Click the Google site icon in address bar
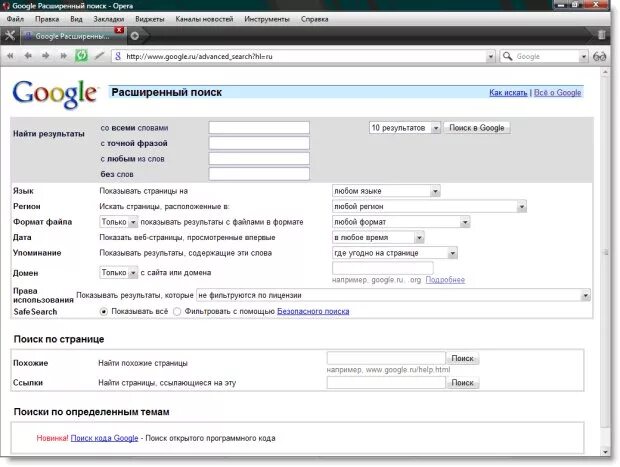 (x=118, y=56)
